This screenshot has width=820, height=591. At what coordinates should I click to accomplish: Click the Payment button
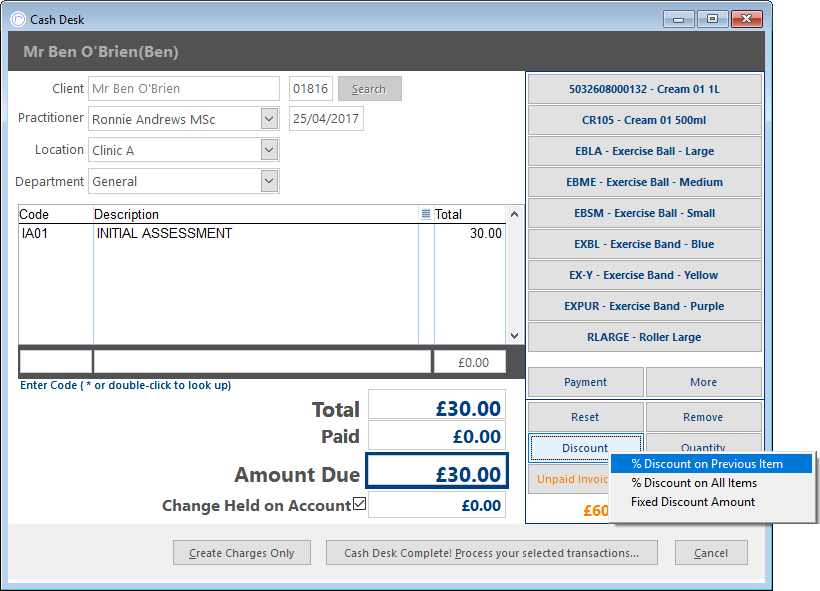pyautogui.click(x=586, y=382)
